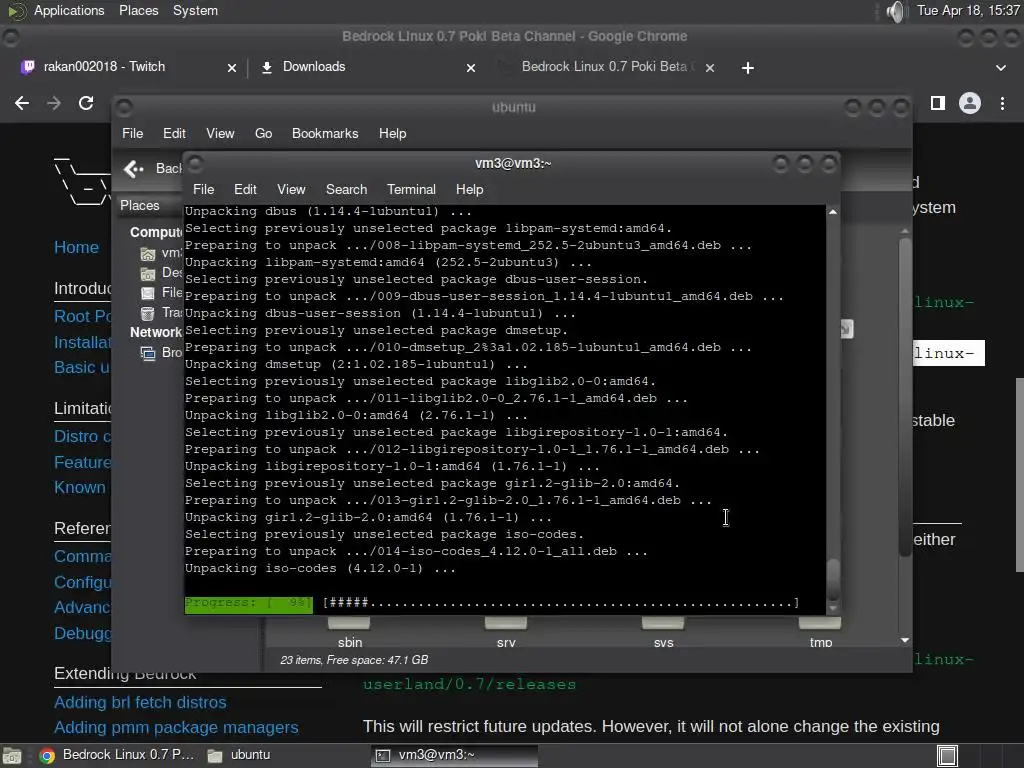1024x768 pixels.
Task: Click the Back arrow in file manager
Action: click(134, 169)
